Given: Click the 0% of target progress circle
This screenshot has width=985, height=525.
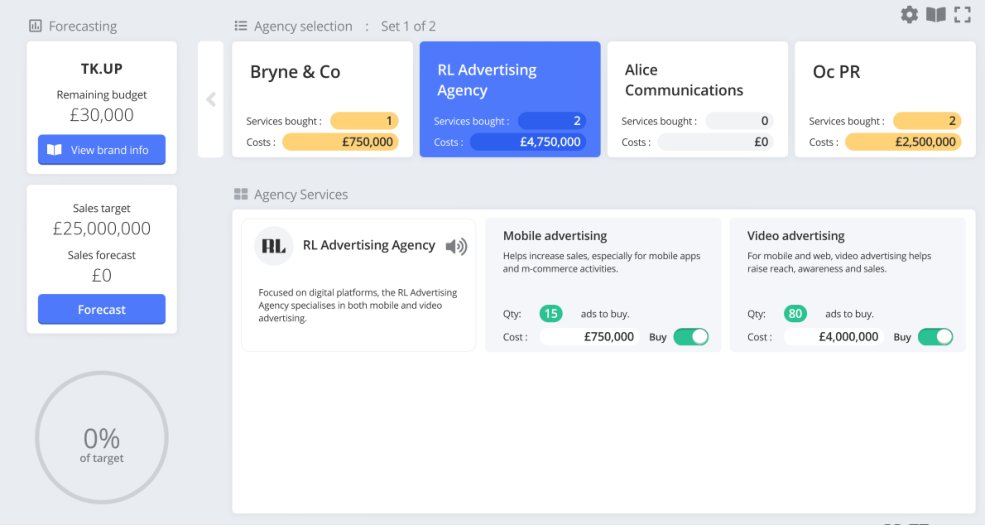Looking at the screenshot, I should point(102,438).
